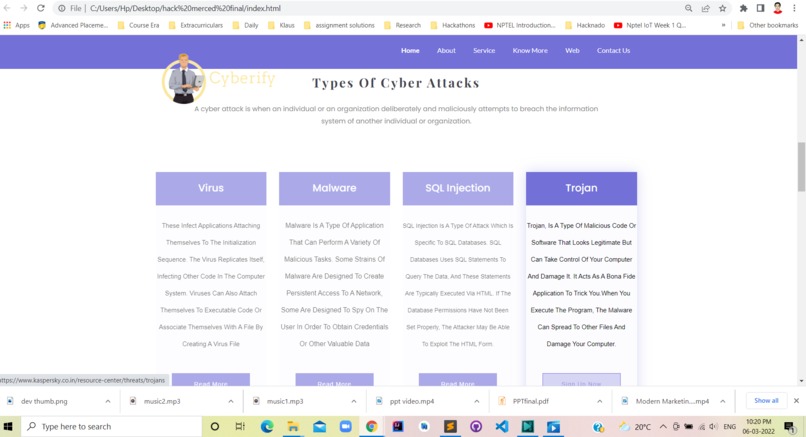Image resolution: width=806 pixels, height=437 pixels.
Task: Expand options for Modern Marketin....mp4 download
Action: click(722, 401)
